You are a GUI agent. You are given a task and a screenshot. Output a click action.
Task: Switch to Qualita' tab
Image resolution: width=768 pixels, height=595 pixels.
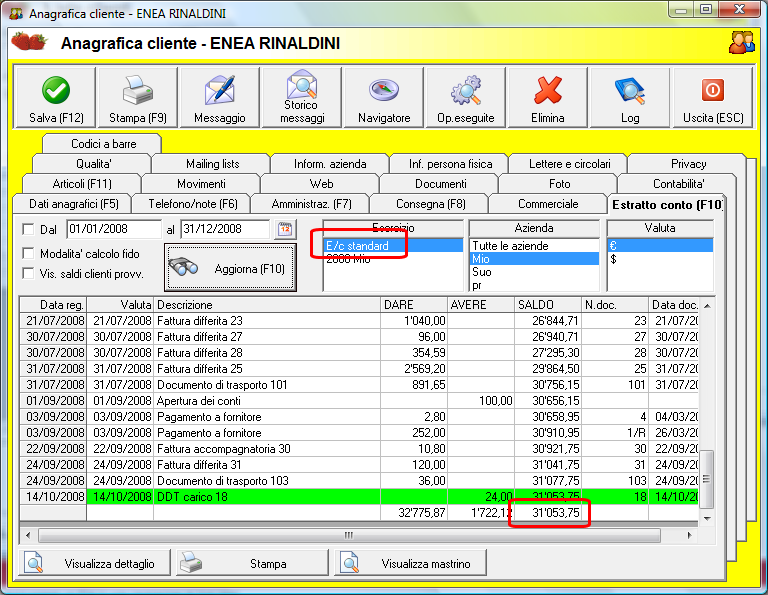coord(93,164)
